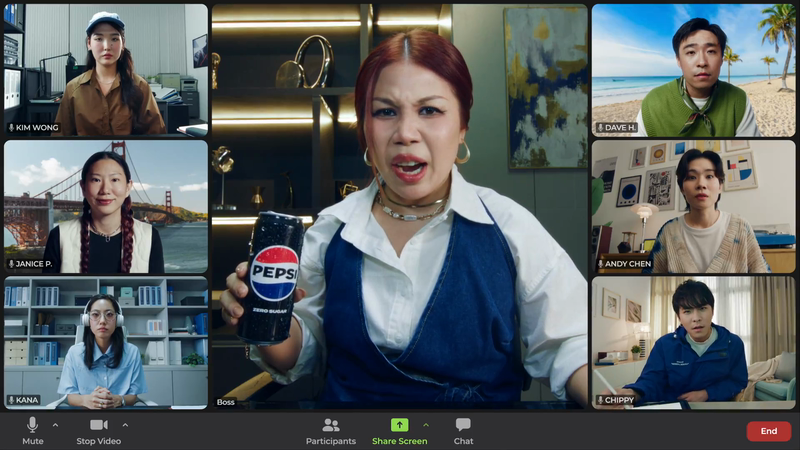Viewport: 800px width, 450px height.
Task: Mute the microphone
Action: [x=33, y=431]
